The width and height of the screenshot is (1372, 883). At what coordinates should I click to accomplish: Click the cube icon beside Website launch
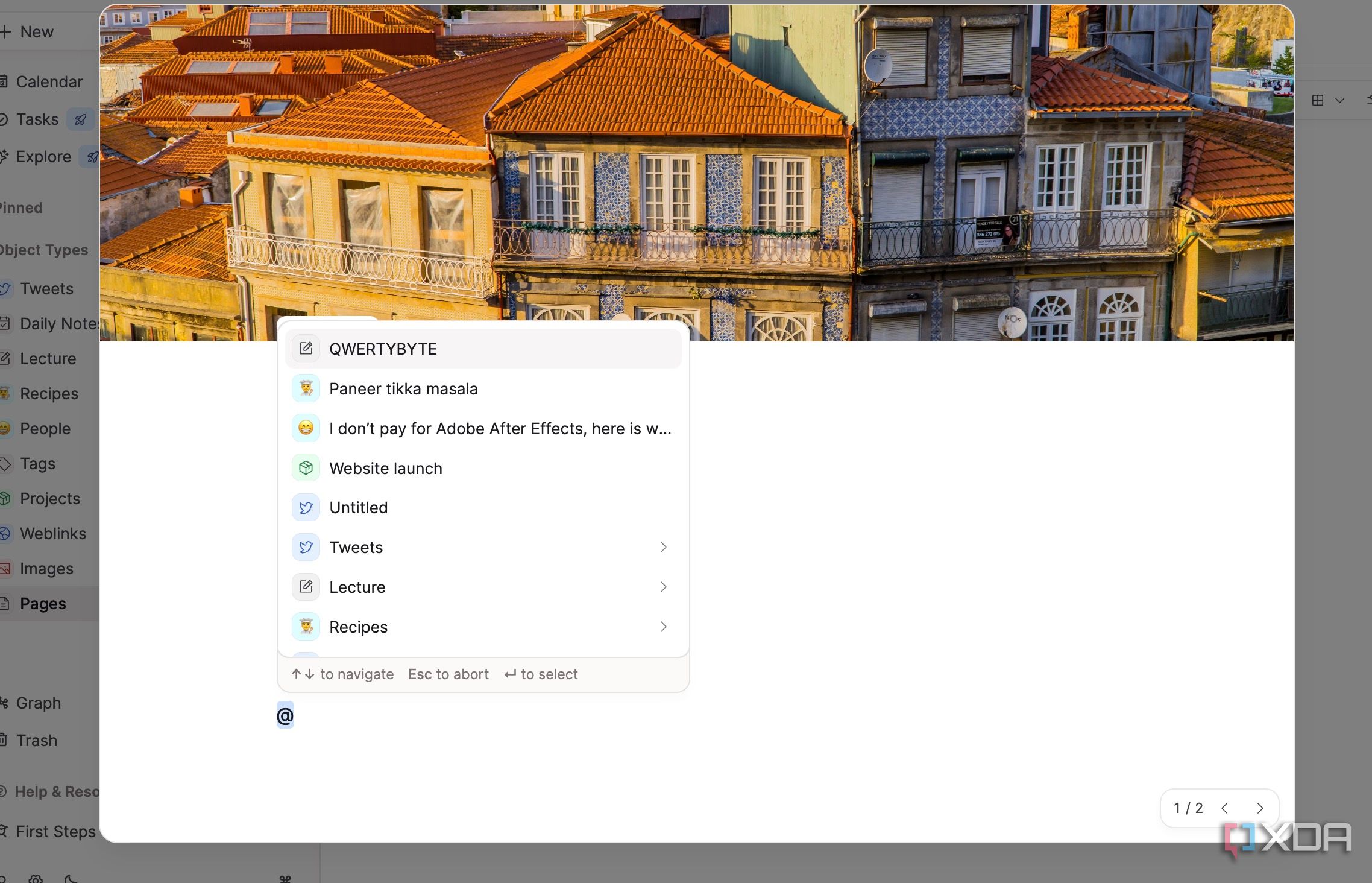point(306,468)
